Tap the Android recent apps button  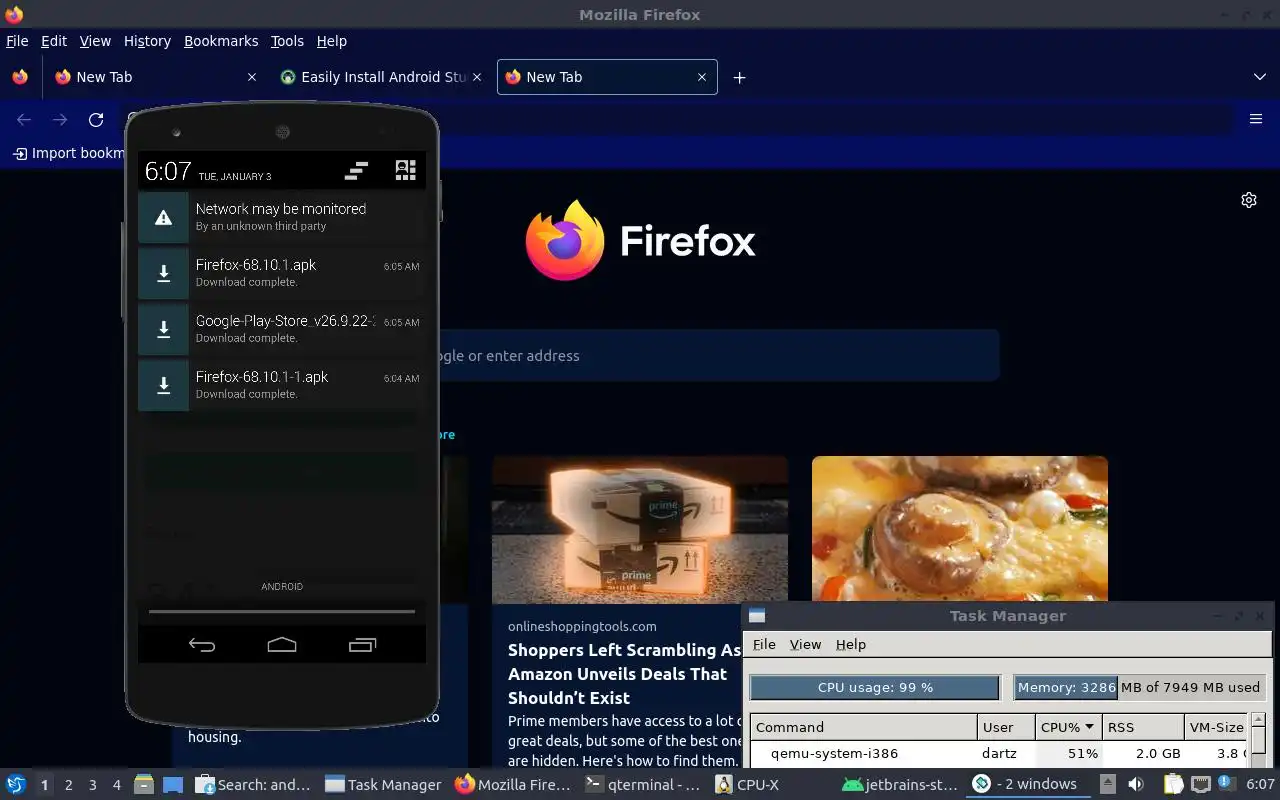pos(362,645)
